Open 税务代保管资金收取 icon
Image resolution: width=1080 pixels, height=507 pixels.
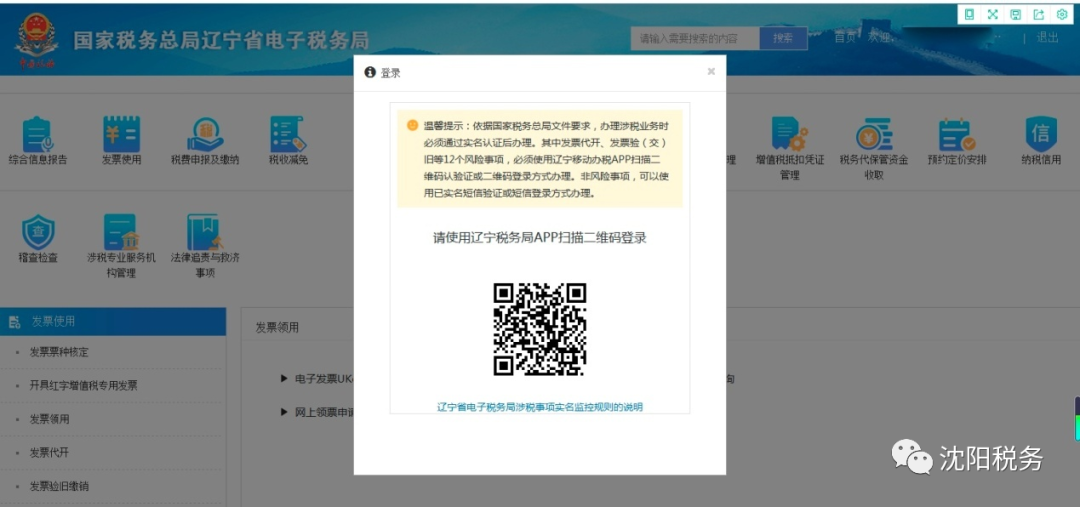pyautogui.click(x=873, y=134)
